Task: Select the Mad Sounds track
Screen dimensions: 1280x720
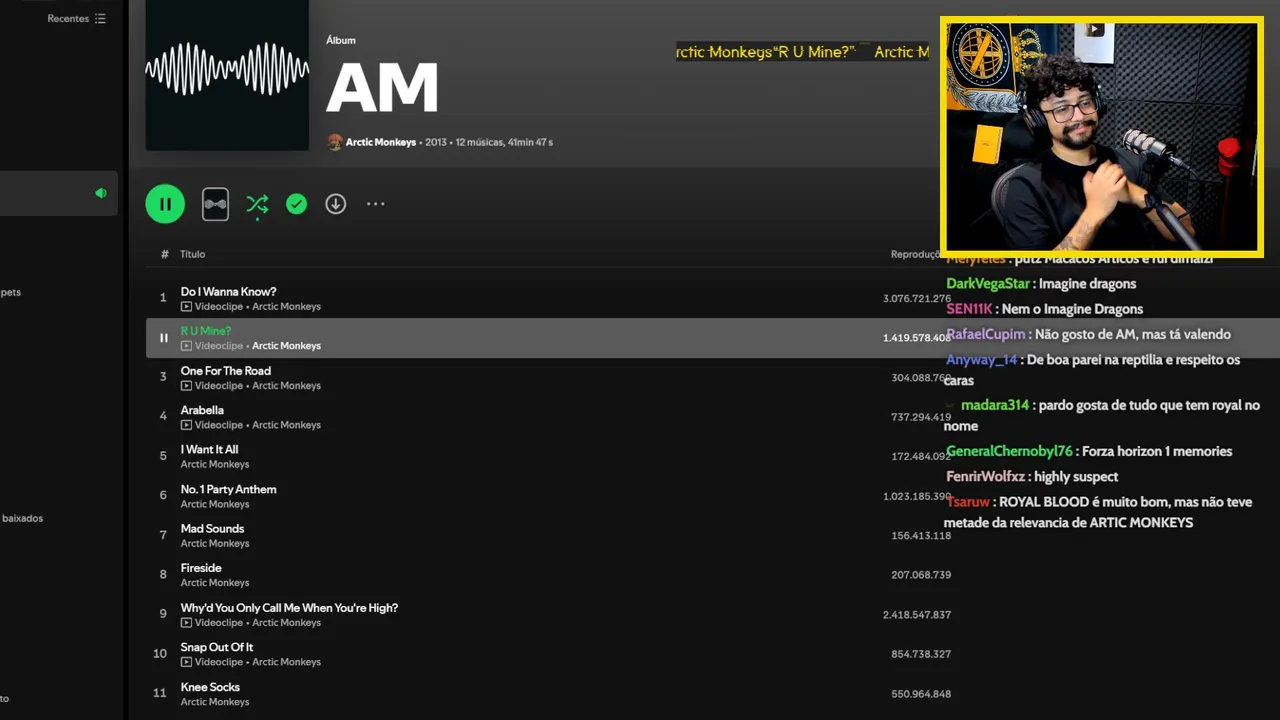Action: point(212,529)
